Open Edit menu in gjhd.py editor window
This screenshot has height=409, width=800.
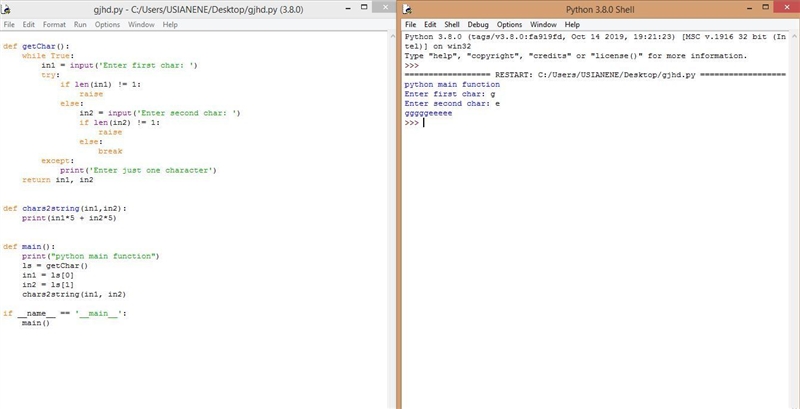29,24
